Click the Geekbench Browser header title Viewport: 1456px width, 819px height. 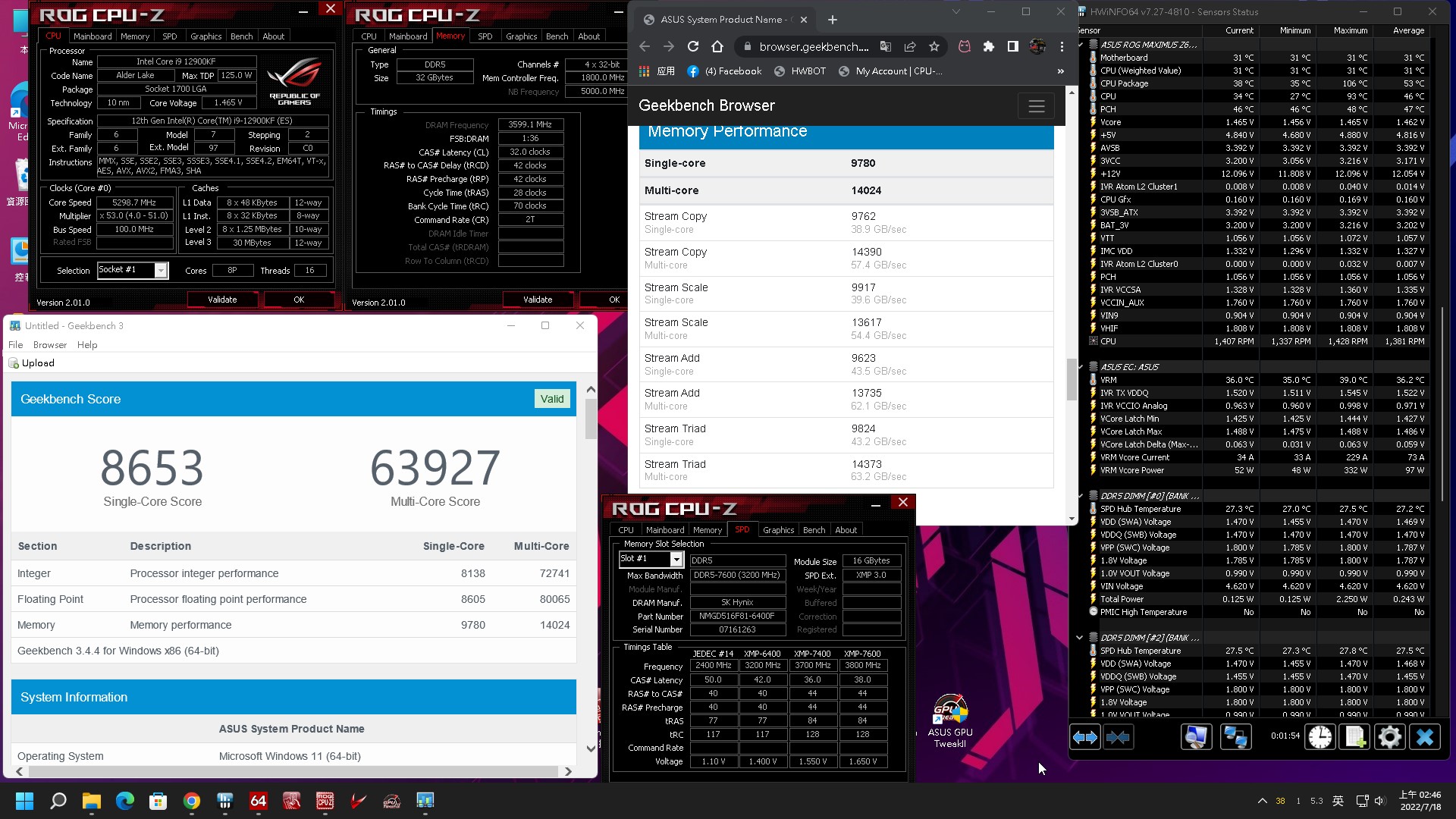(706, 105)
